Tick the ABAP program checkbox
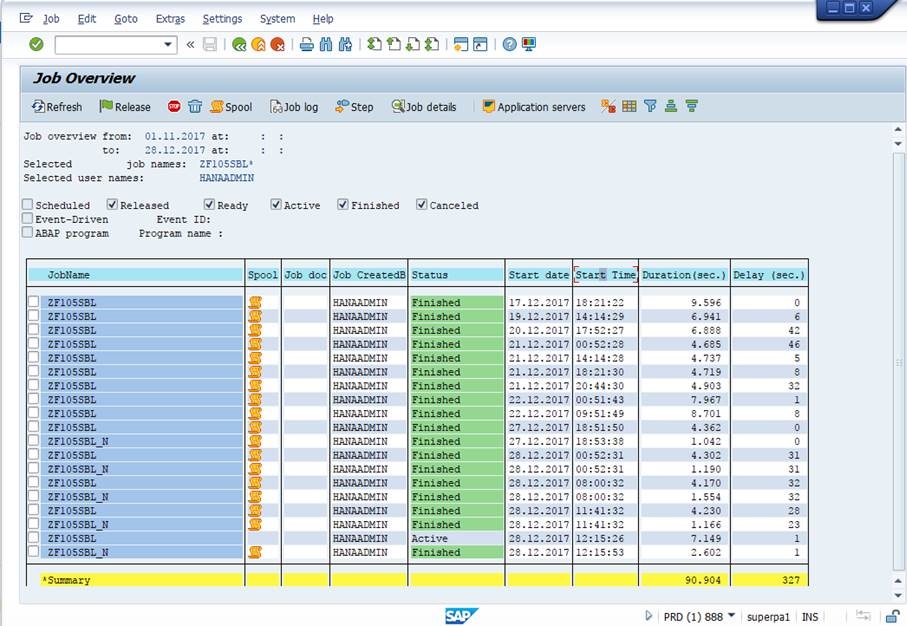This screenshot has width=907, height=626. pos(27,232)
